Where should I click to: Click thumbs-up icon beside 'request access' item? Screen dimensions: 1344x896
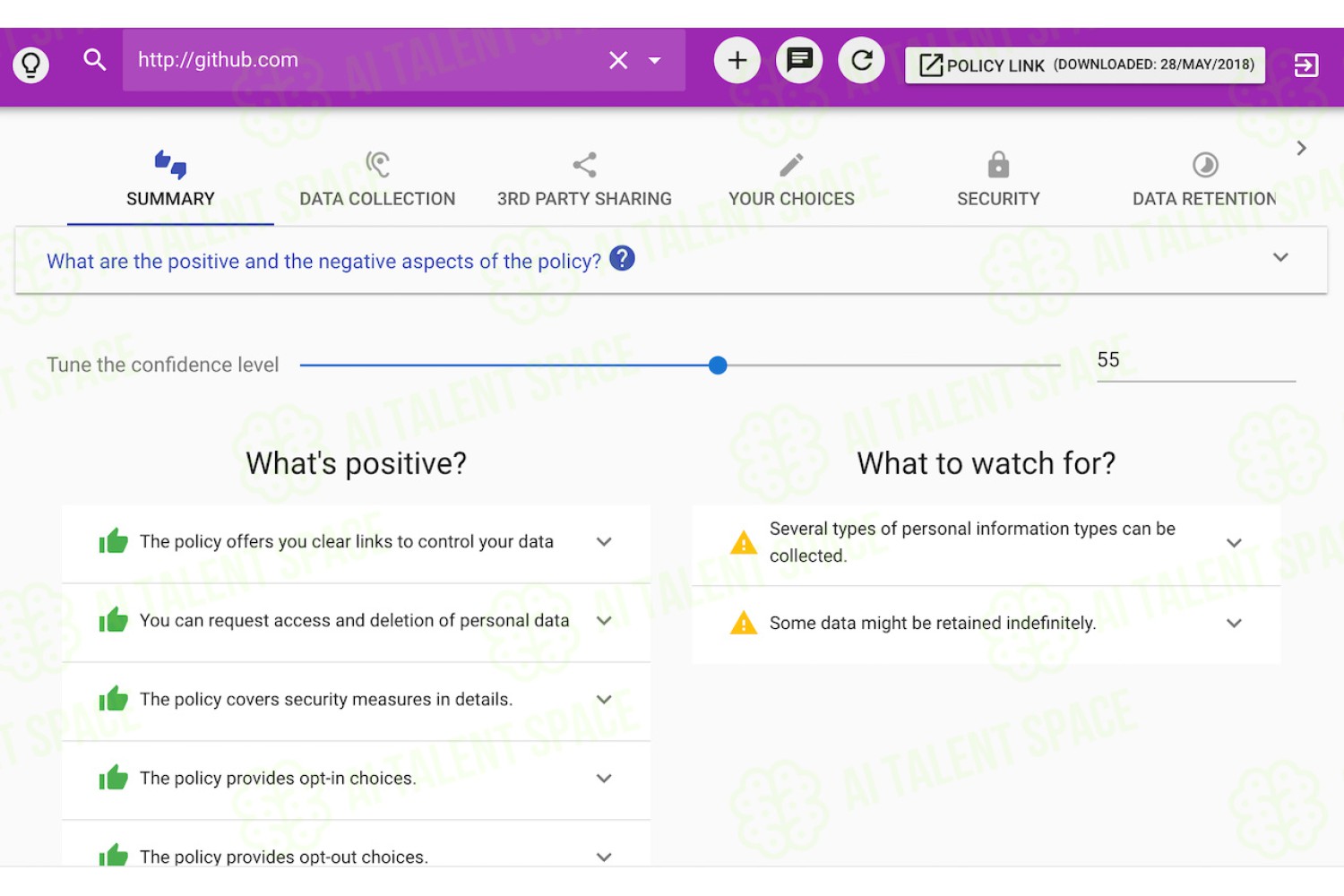tap(114, 619)
